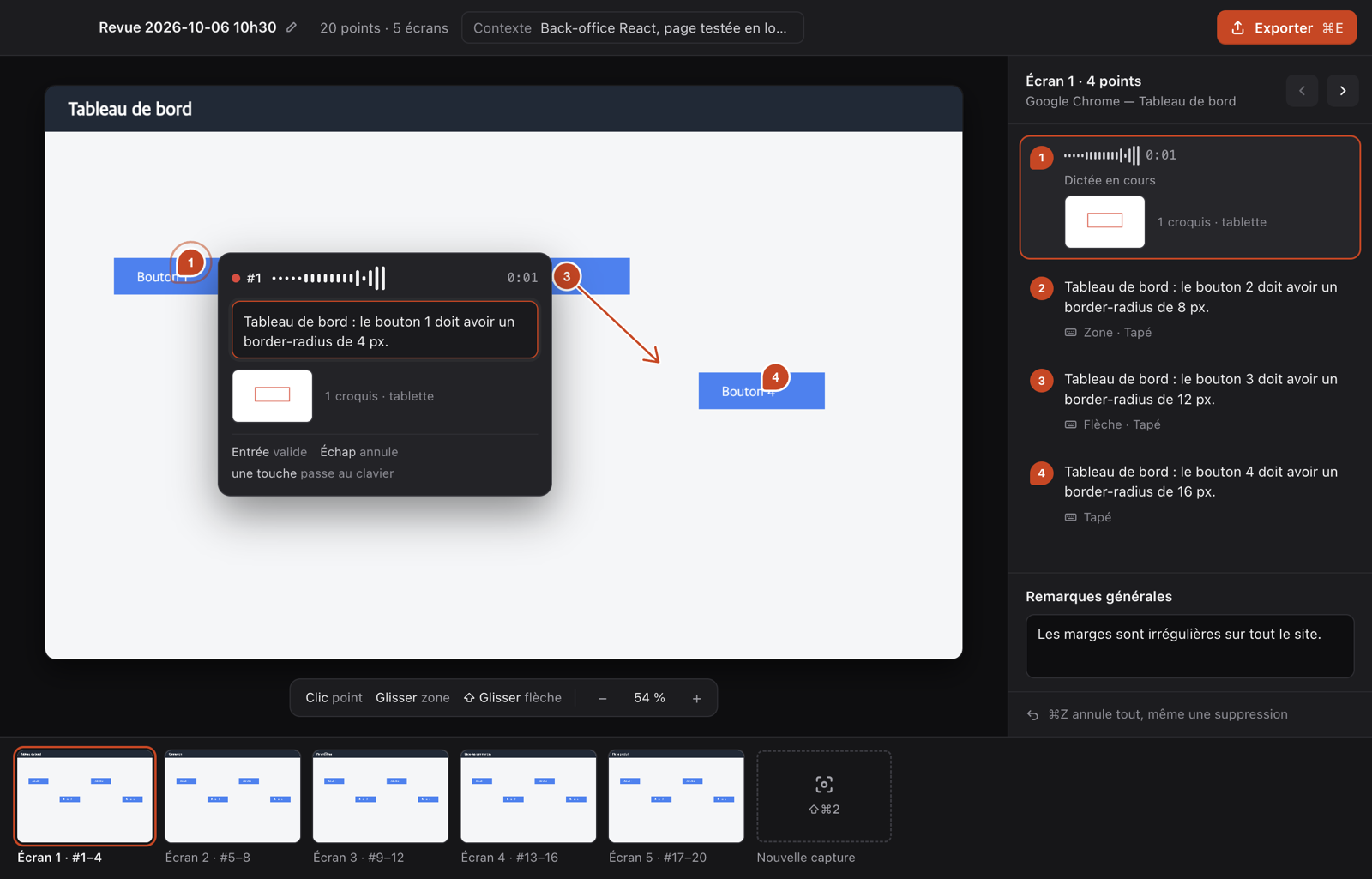
Task: Click the badge number 3 in sidebar
Action: pos(1041,381)
